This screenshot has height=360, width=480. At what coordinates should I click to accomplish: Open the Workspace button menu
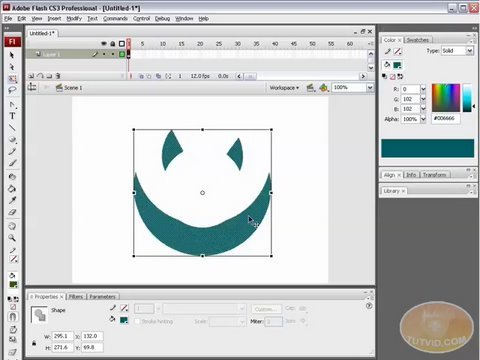click(x=284, y=88)
